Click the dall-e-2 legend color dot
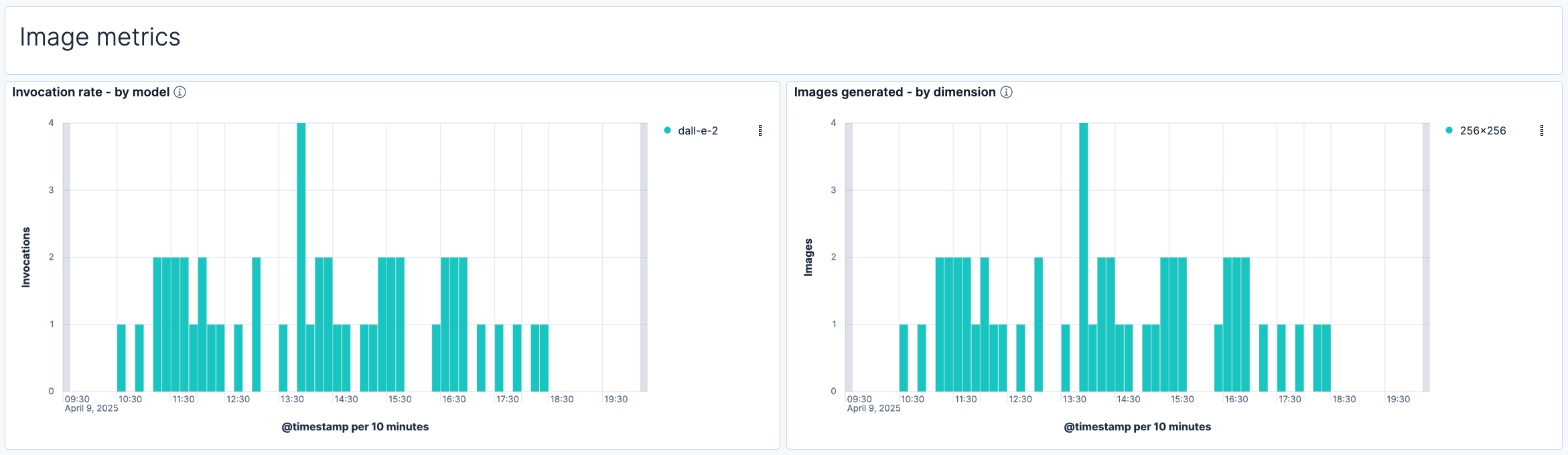Image resolution: width=1568 pixels, height=455 pixels. [667, 130]
